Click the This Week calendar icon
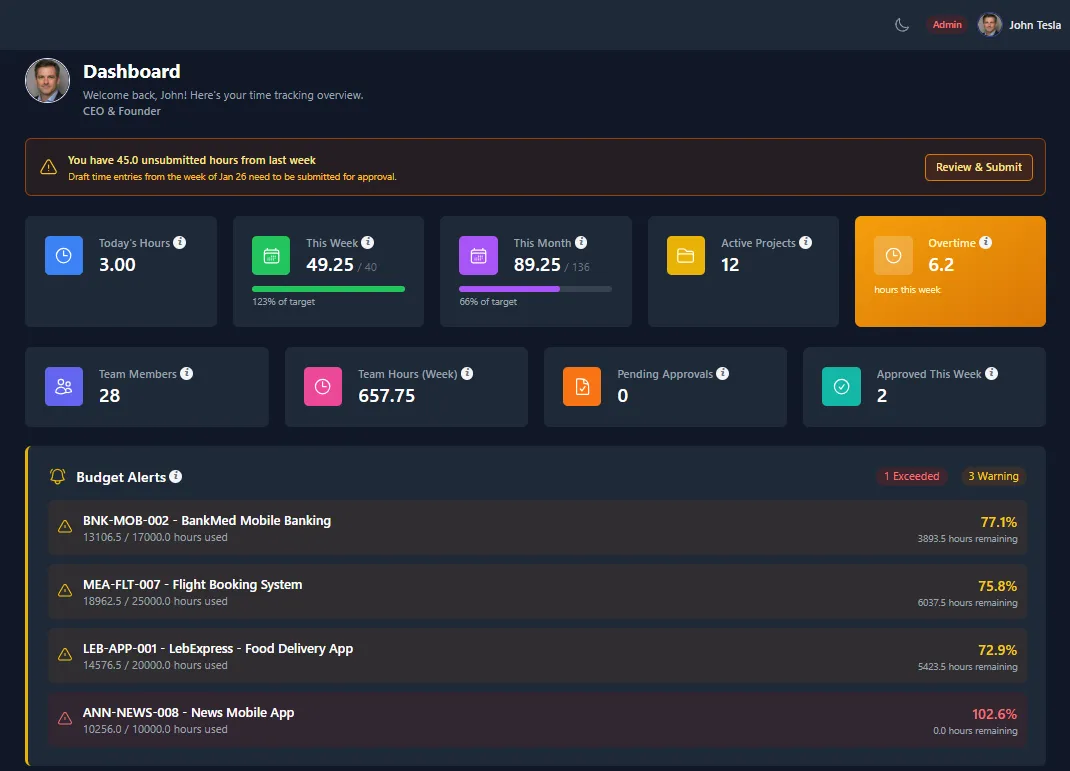The height and width of the screenshot is (771, 1070). [x=270, y=255]
